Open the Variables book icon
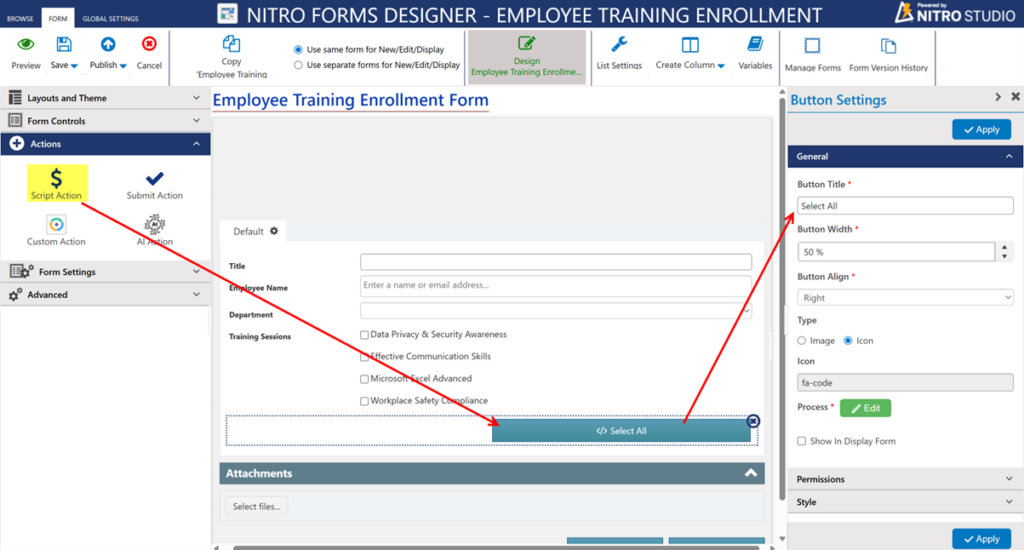The height and width of the screenshot is (550, 1024). [755, 45]
